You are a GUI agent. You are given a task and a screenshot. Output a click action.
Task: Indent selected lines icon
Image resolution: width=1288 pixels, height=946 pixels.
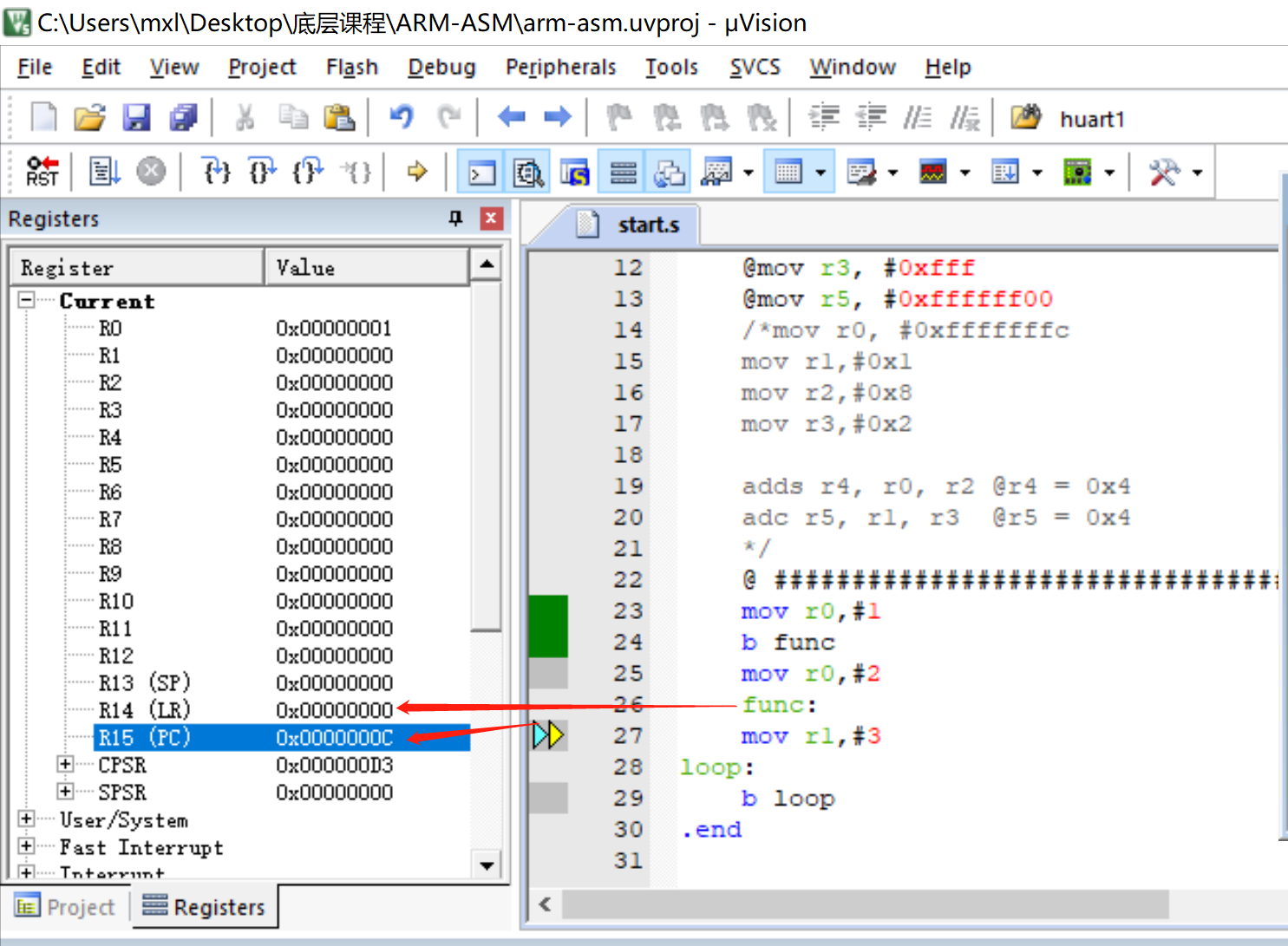pos(824,117)
